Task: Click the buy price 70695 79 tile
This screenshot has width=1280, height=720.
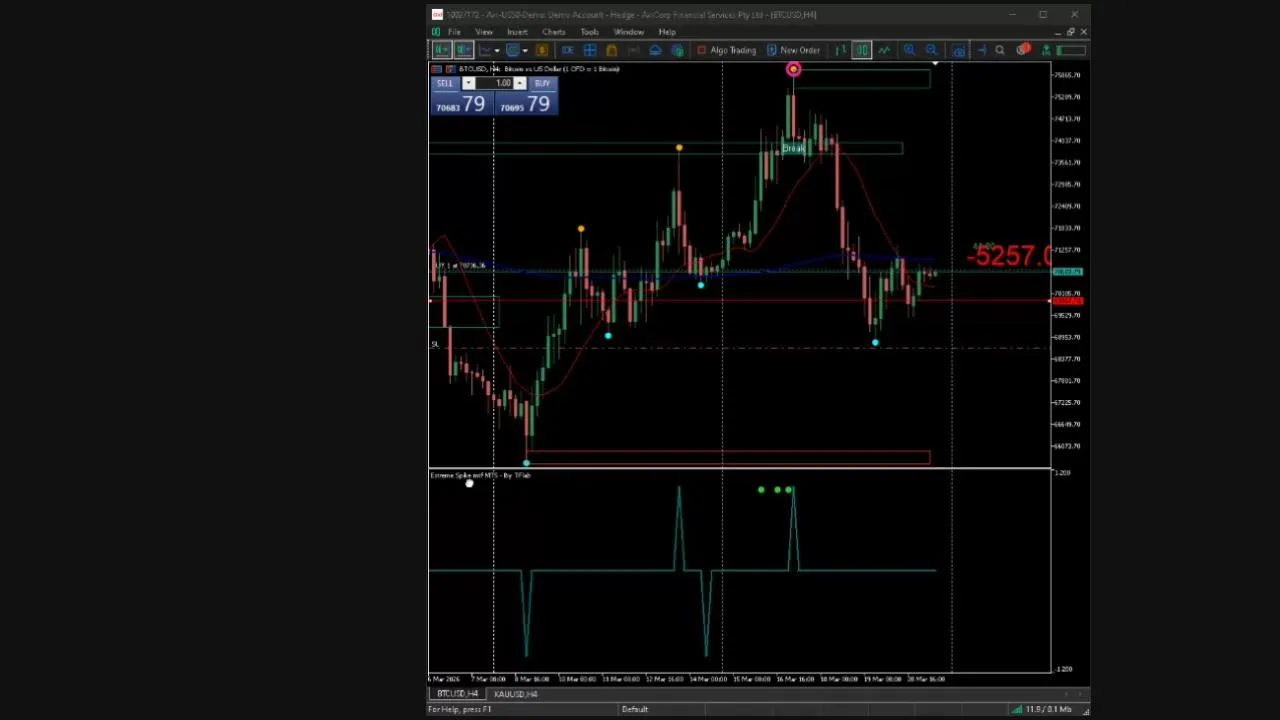Action: tap(526, 103)
